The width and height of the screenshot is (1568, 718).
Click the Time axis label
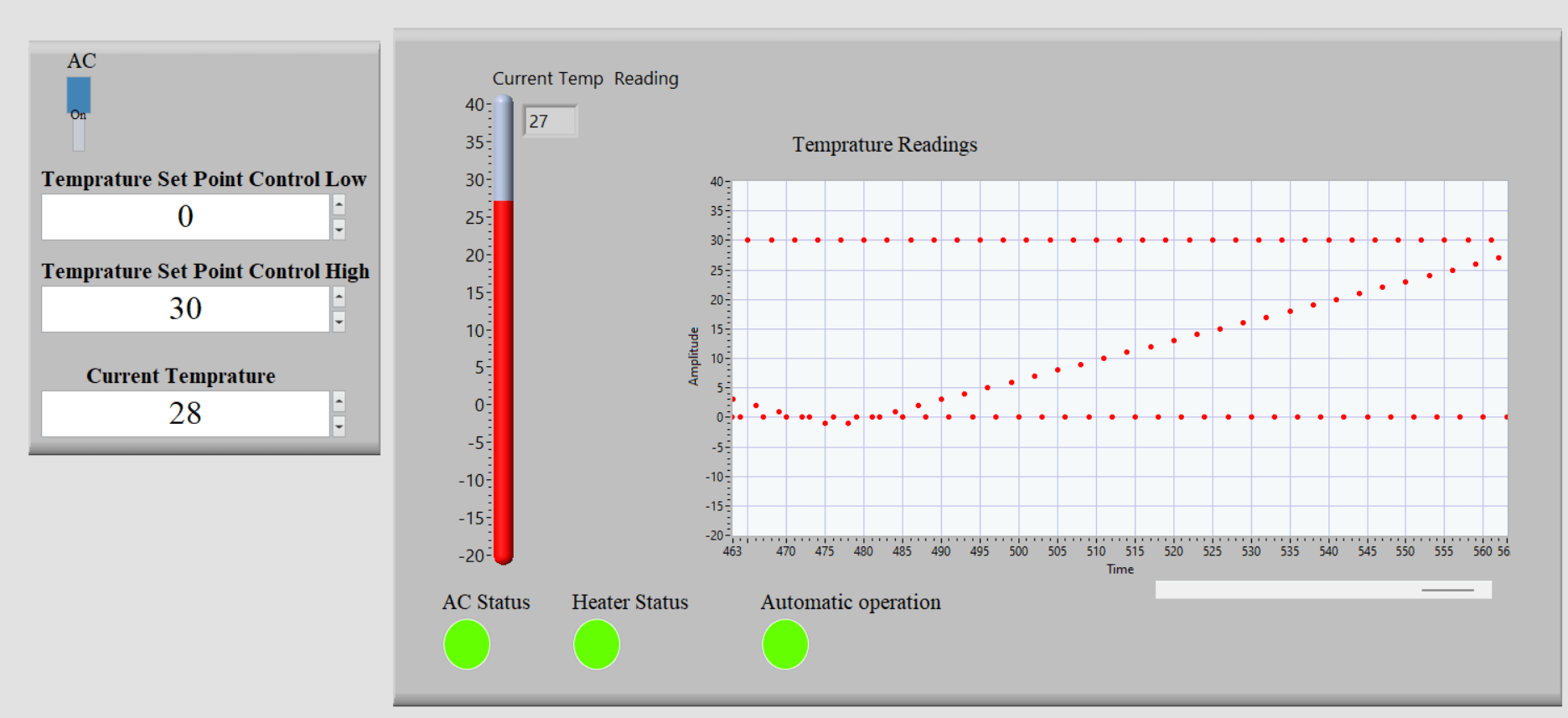pyautogui.click(x=1120, y=570)
